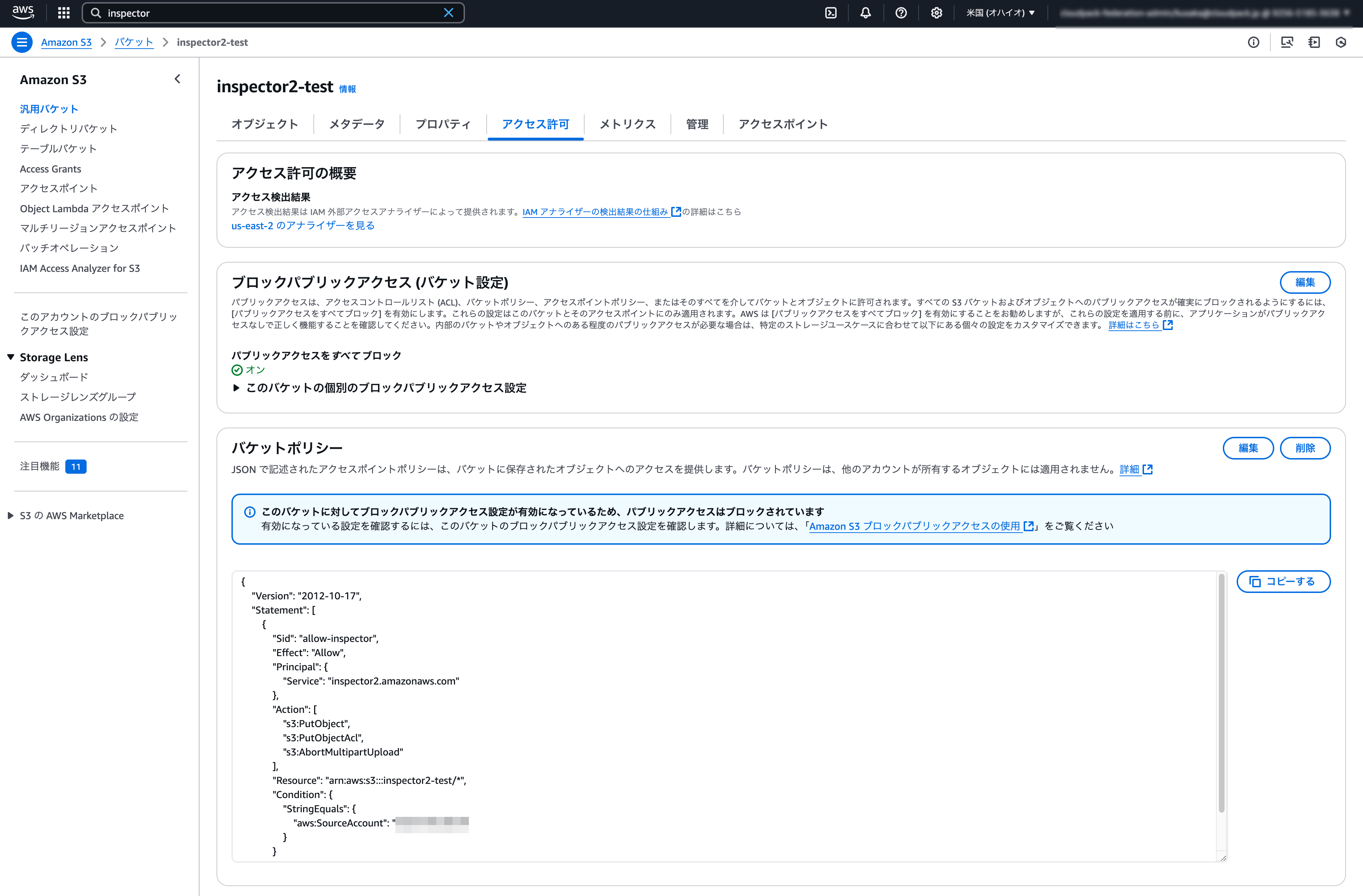Select IAM Access Analyzer for S3
The width and height of the screenshot is (1363, 896).
point(80,268)
